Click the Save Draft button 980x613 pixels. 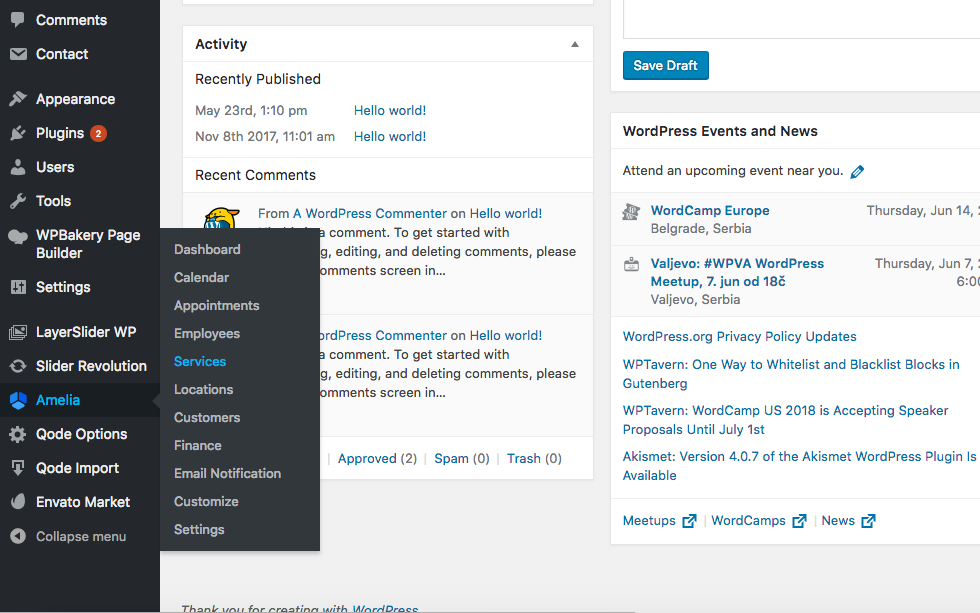[x=666, y=66]
